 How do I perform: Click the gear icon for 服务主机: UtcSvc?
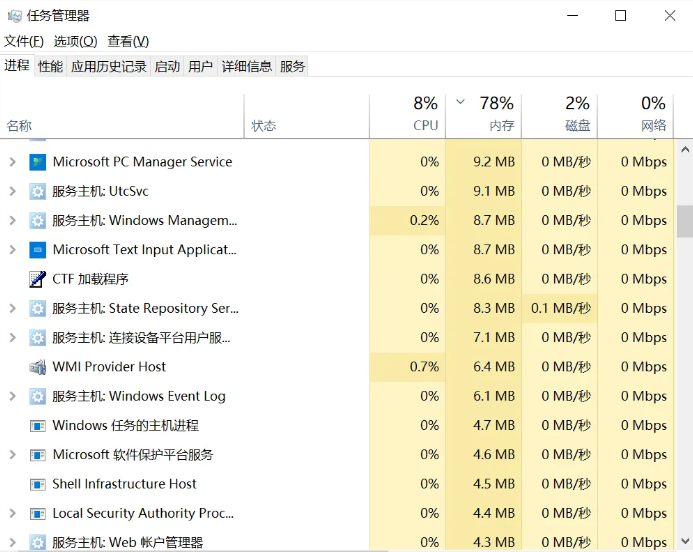click(x=38, y=191)
